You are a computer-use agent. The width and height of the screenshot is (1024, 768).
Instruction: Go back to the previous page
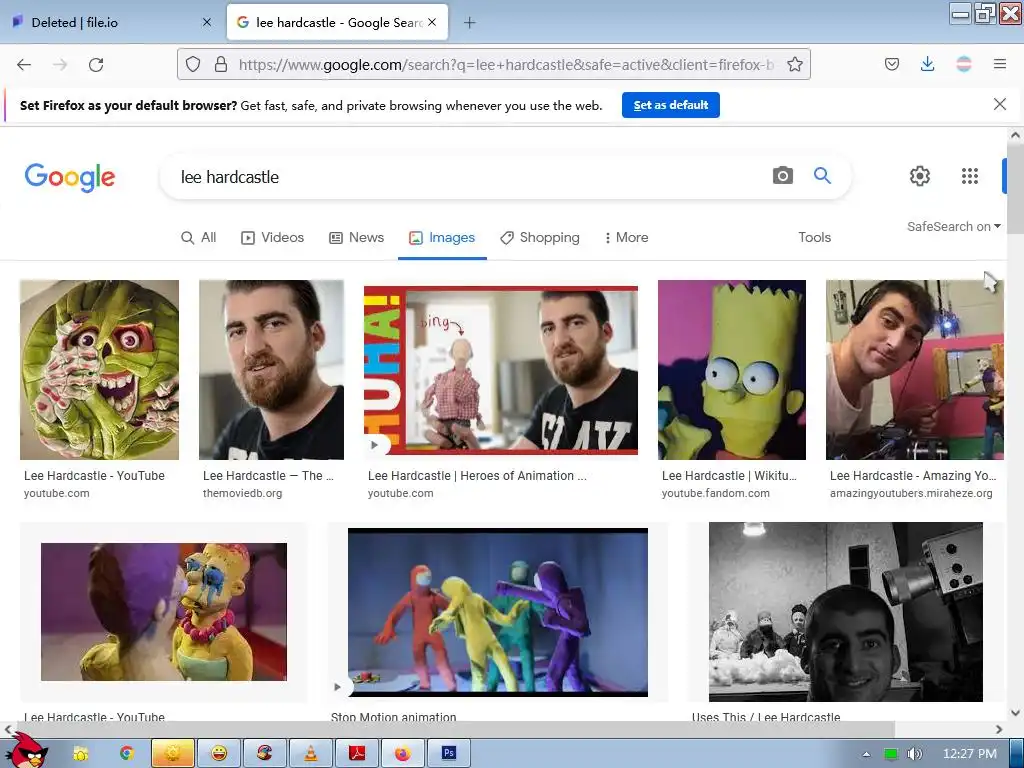click(x=24, y=65)
